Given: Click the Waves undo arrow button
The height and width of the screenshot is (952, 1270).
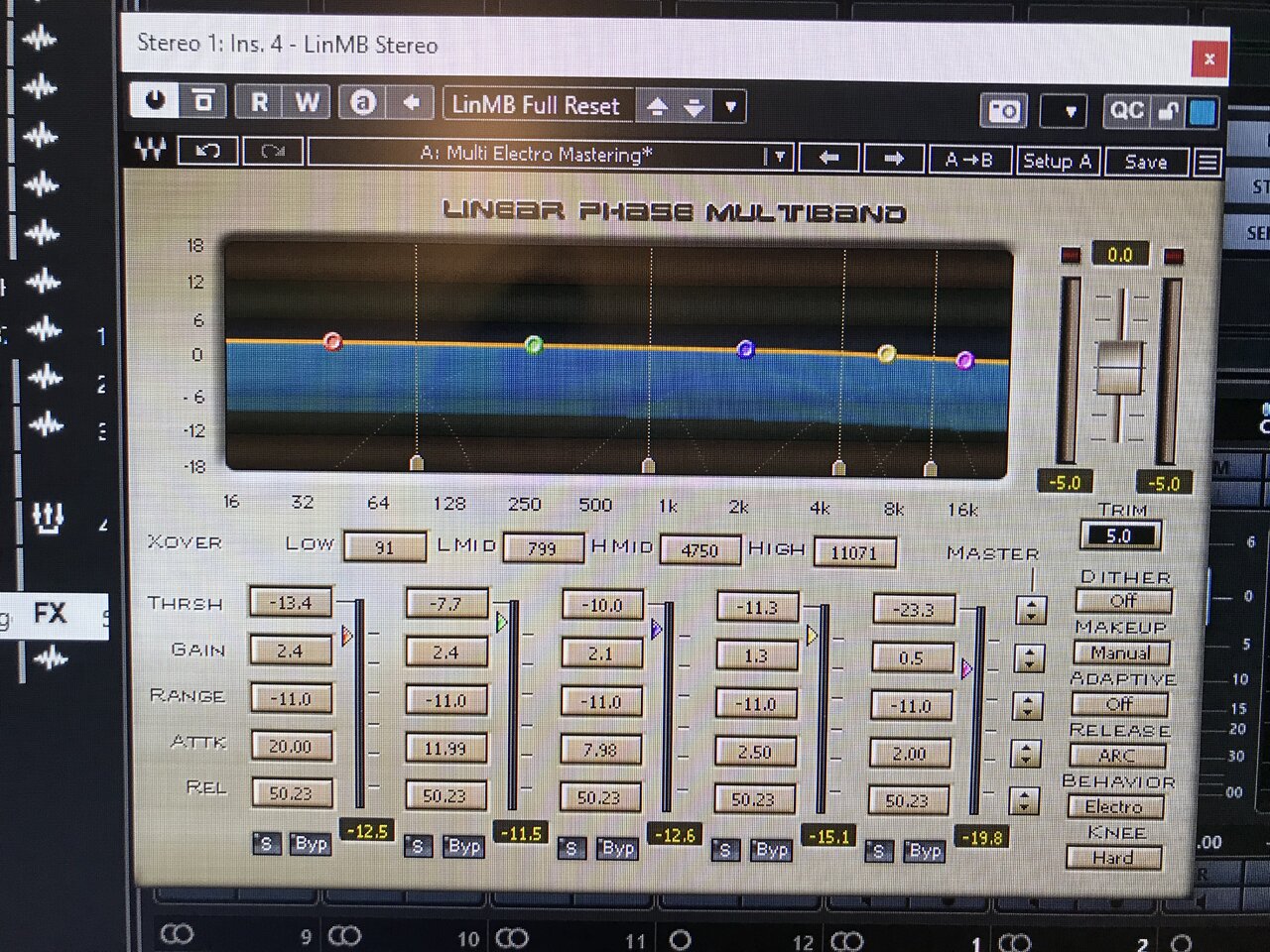Looking at the screenshot, I should (207, 151).
